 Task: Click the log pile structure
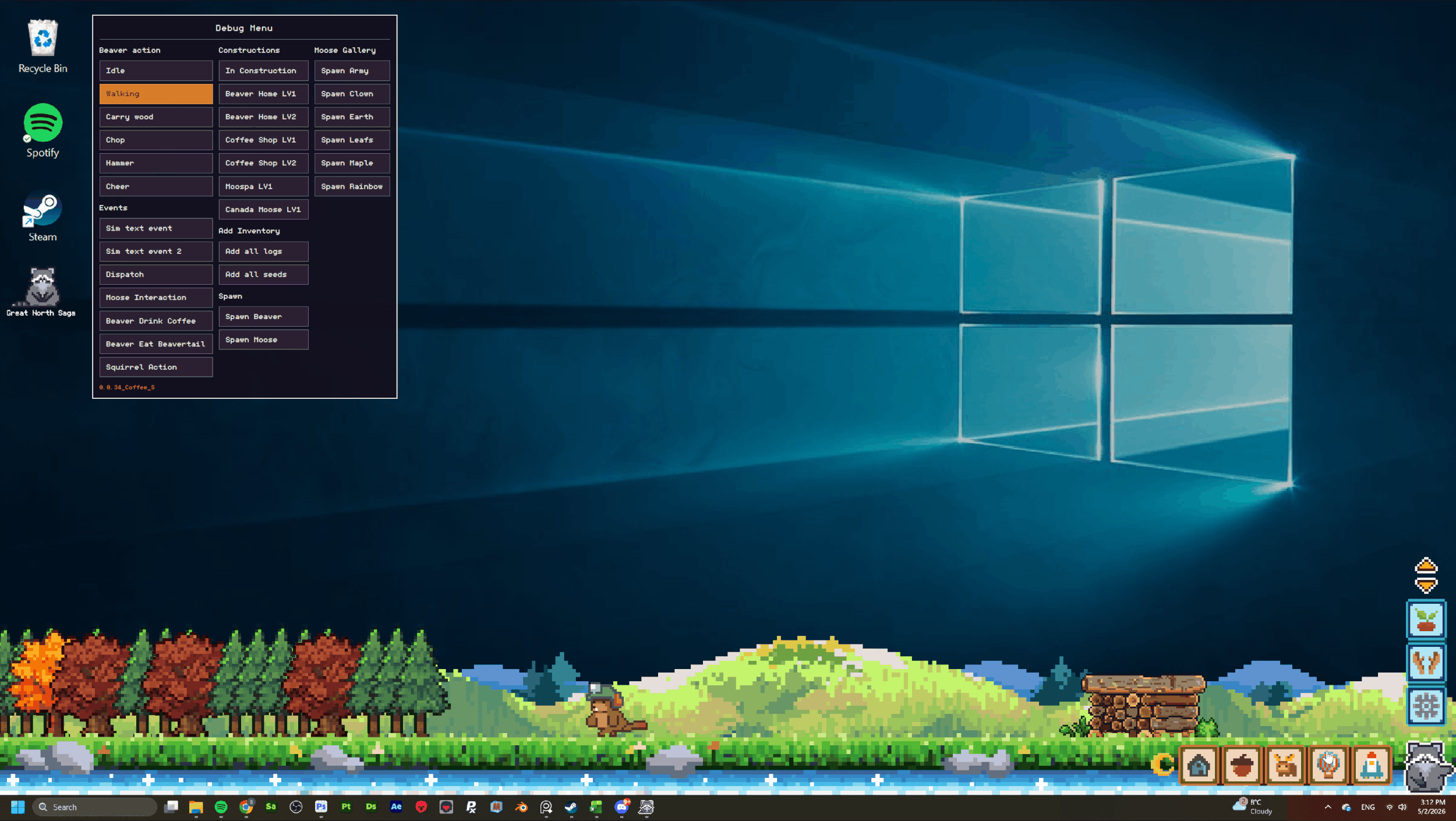click(x=1143, y=706)
